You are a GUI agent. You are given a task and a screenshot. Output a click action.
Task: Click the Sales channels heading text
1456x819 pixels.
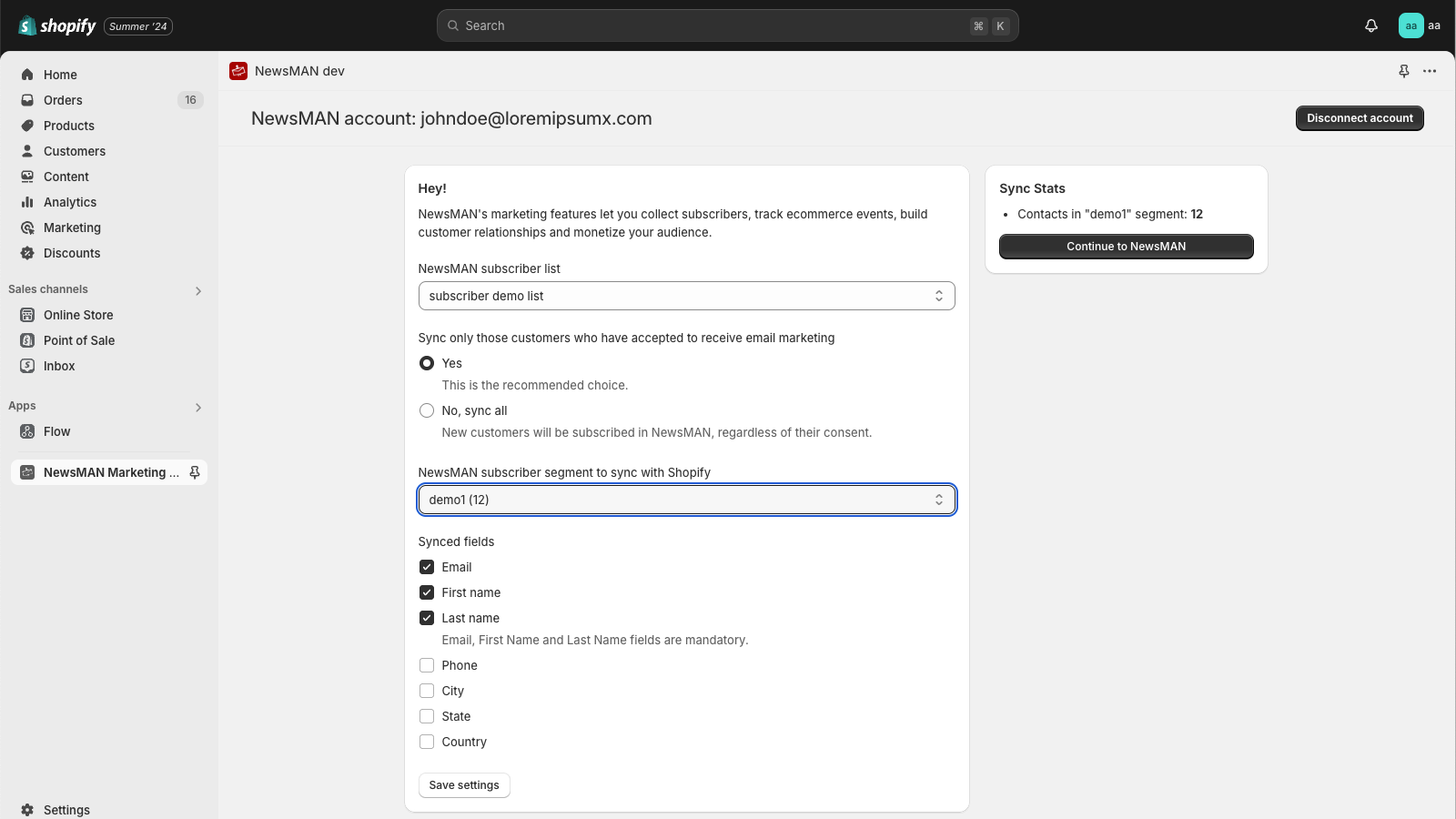[48, 289]
